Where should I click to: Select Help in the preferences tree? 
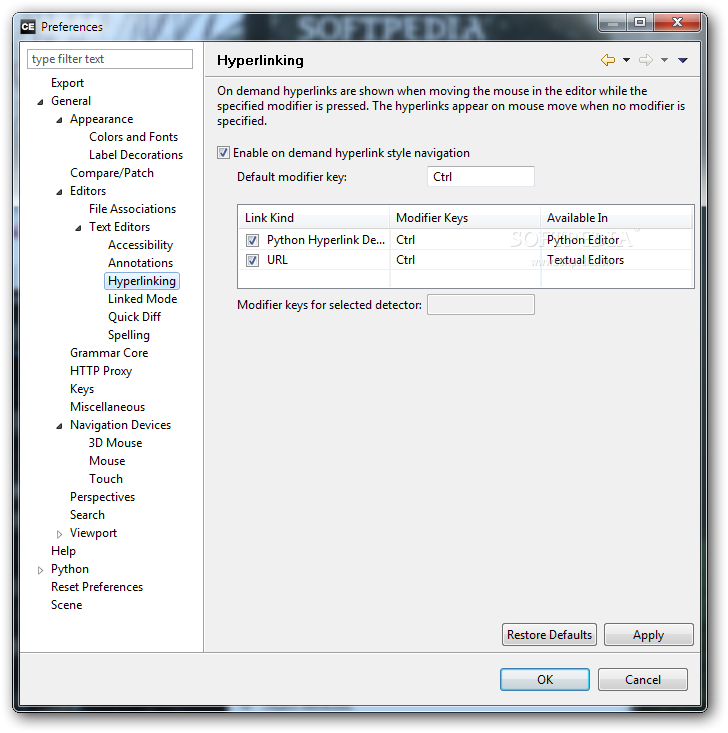point(63,551)
